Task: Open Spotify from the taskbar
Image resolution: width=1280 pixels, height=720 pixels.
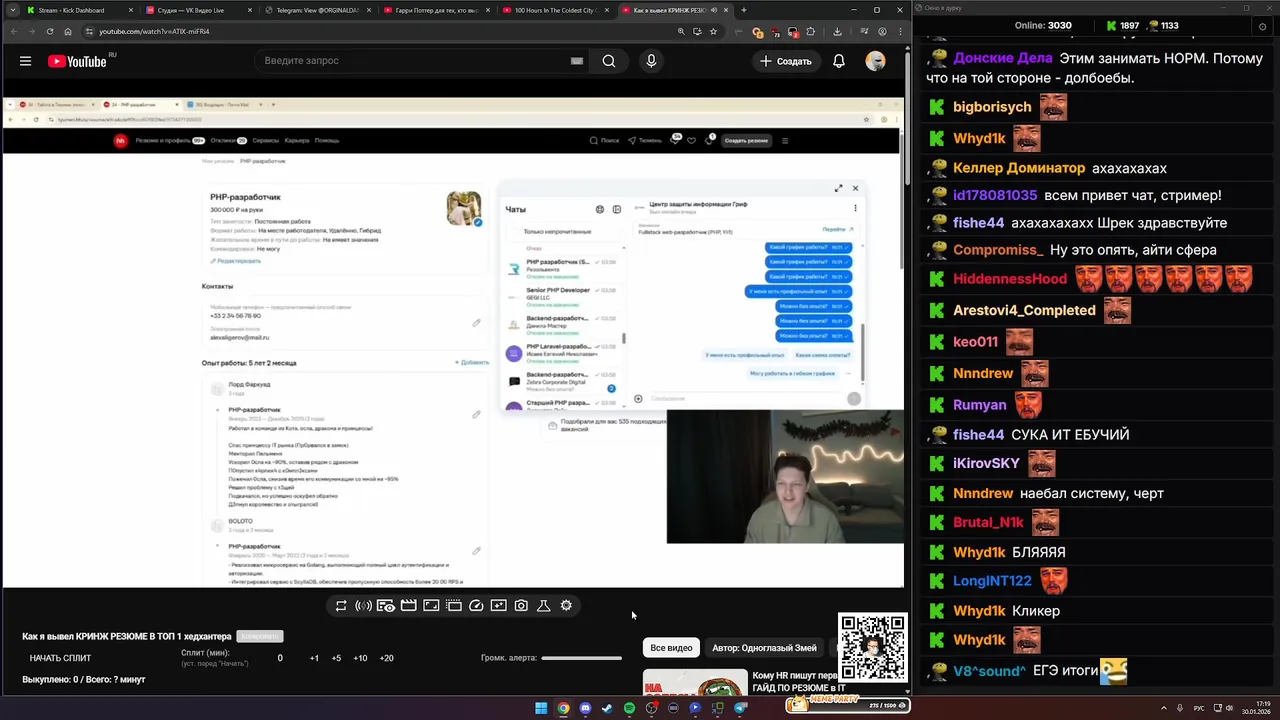Action: click(629, 708)
